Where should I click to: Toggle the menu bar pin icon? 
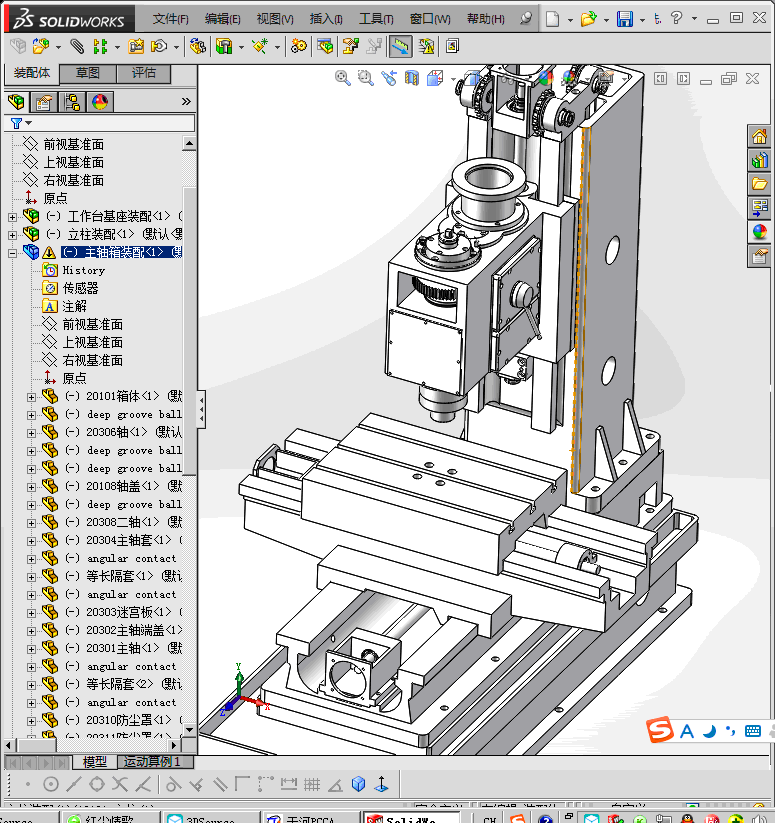point(526,18)
